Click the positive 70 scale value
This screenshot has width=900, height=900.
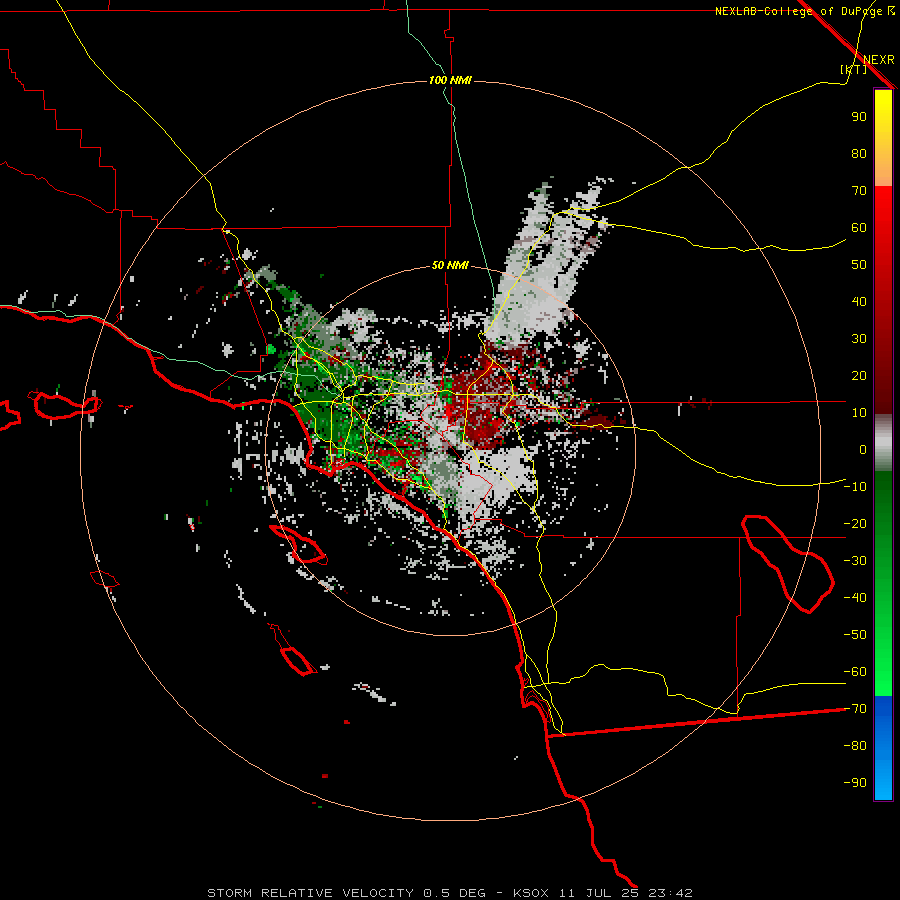(859, 191)
